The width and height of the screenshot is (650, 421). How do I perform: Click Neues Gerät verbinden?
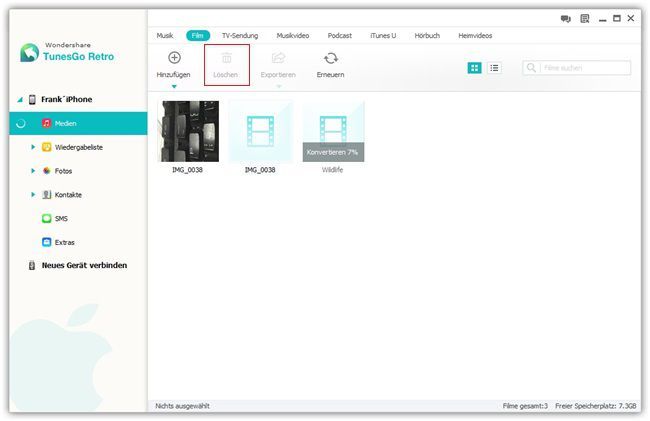(x=84, y=266)
